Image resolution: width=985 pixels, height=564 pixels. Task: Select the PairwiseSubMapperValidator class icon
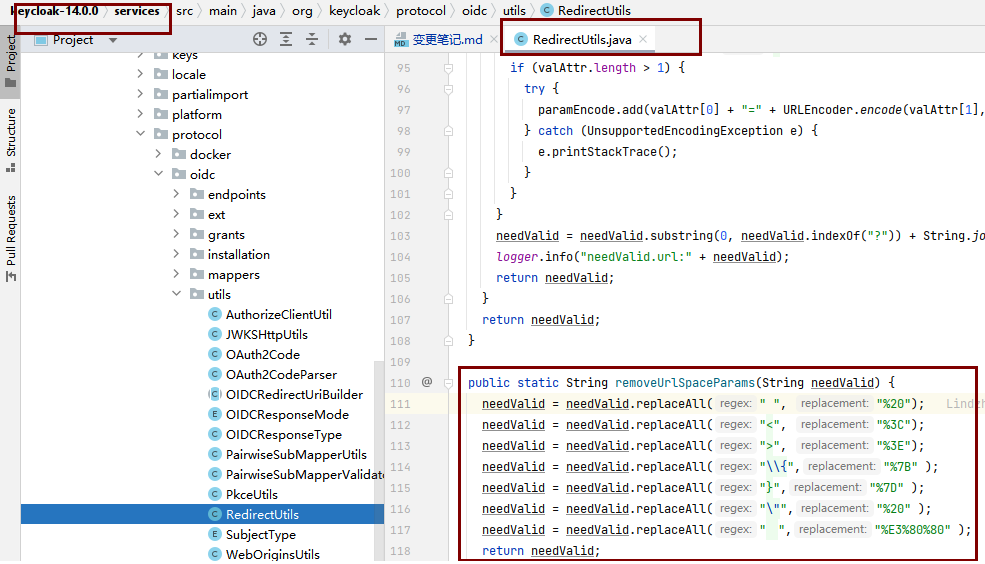pyautogui.click(x=215, y=474)
